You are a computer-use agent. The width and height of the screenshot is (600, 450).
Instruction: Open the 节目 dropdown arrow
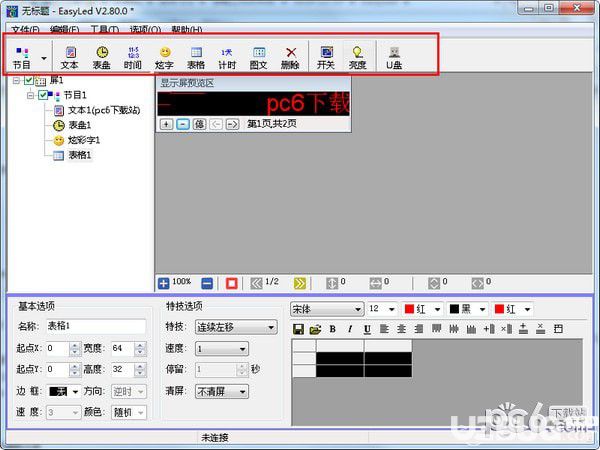coord(44,58)
